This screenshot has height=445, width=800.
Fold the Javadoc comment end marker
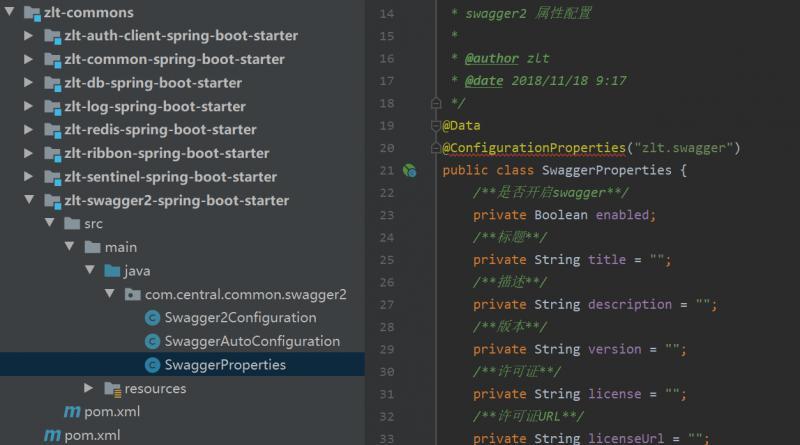tap(435, 102)
